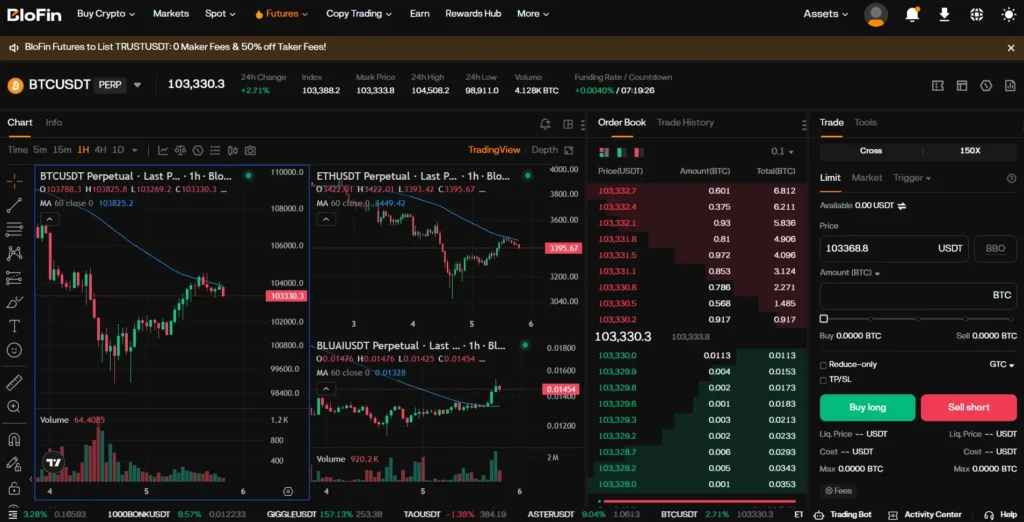Switch to the Info tab
Screen dimensions: 1024x522
[x=54, y=123]
